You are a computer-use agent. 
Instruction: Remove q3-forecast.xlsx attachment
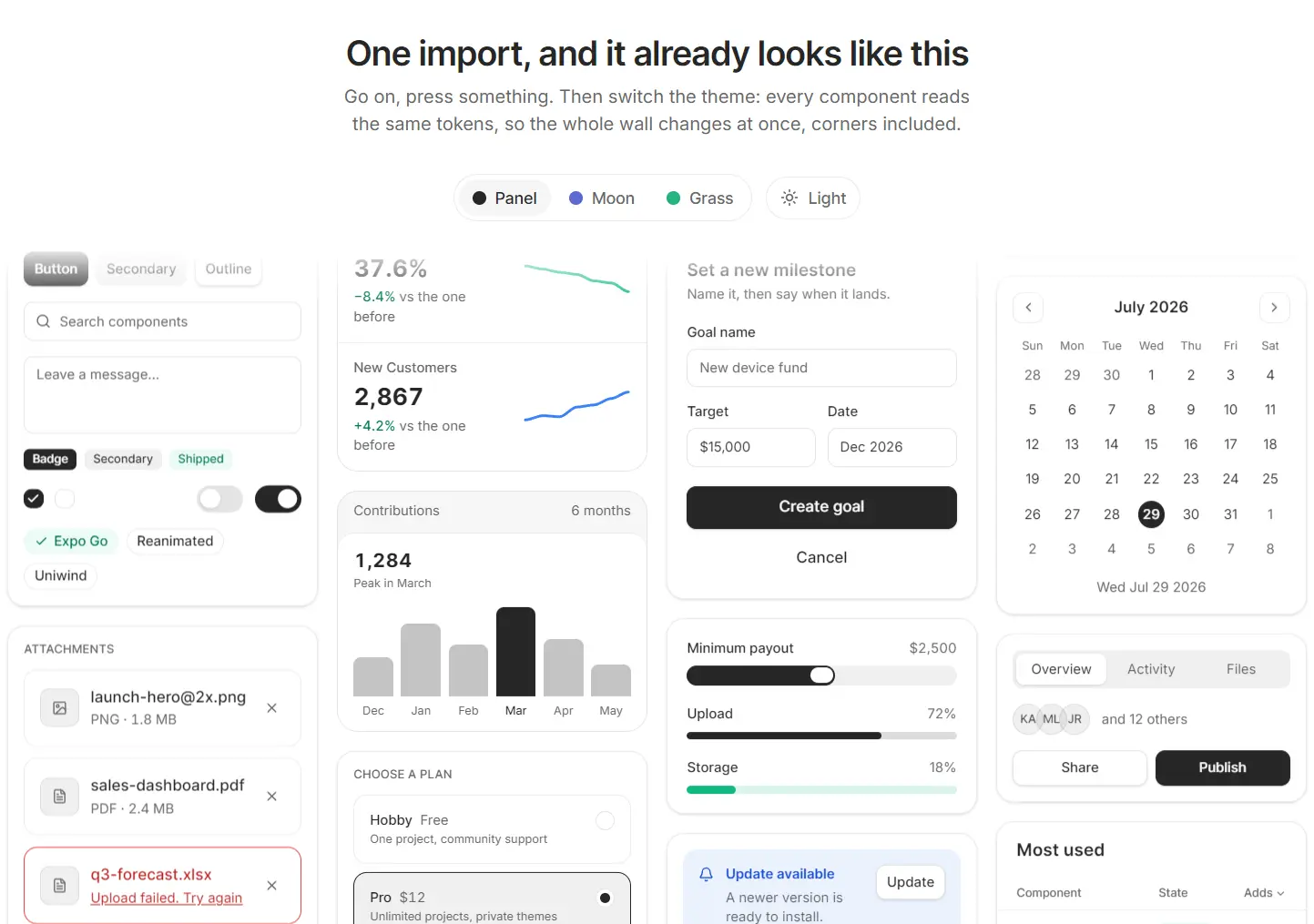(271, 886)
